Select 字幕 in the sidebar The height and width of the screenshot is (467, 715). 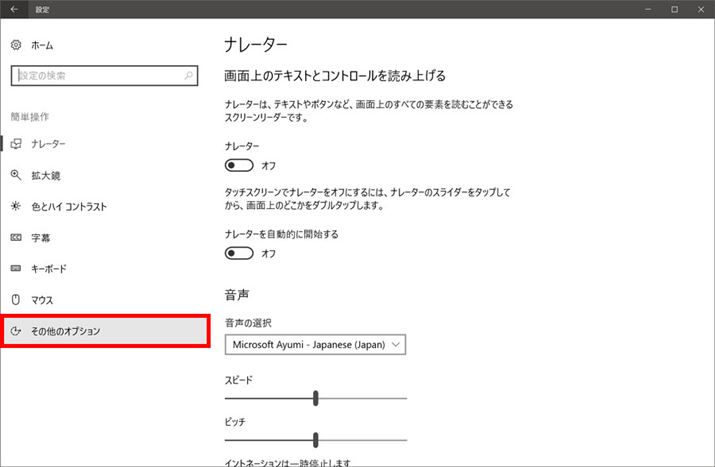(x=41, y=238)
